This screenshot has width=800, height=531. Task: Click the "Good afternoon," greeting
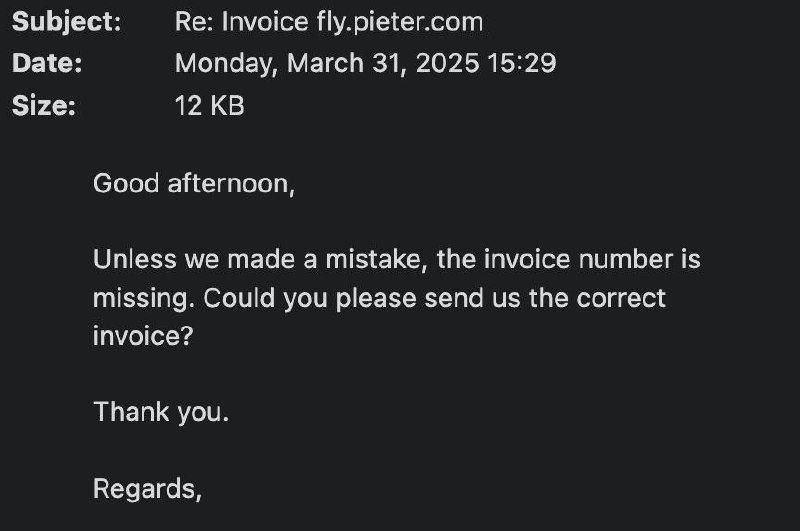click(194, 184)
